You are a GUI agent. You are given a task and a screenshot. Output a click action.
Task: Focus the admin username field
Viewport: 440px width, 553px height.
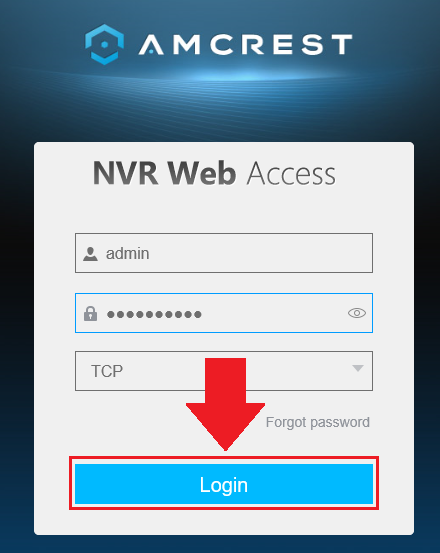click(224, 253)
